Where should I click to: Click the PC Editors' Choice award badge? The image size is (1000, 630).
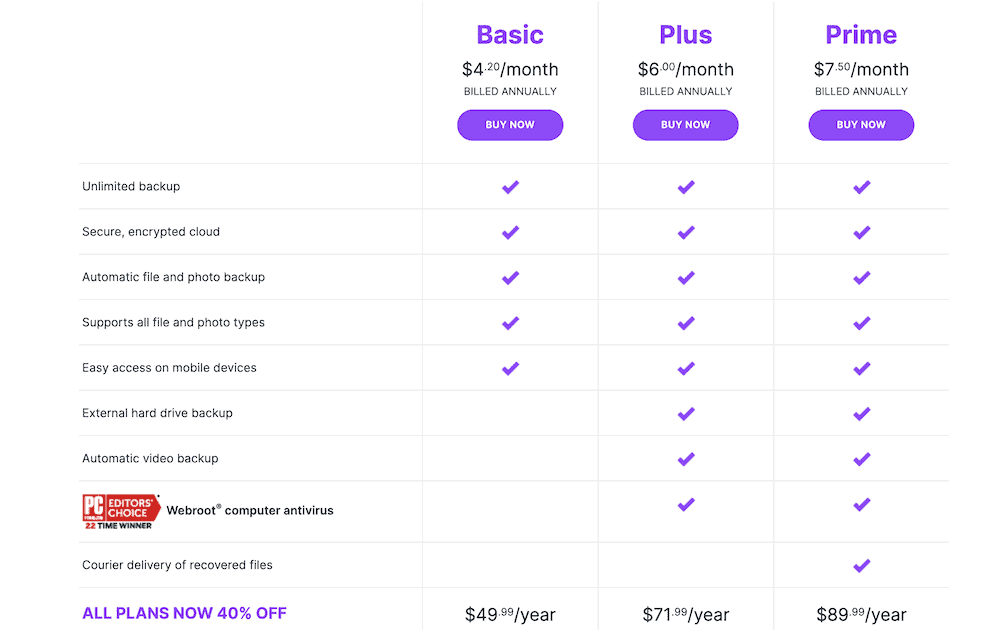(120, 509)
